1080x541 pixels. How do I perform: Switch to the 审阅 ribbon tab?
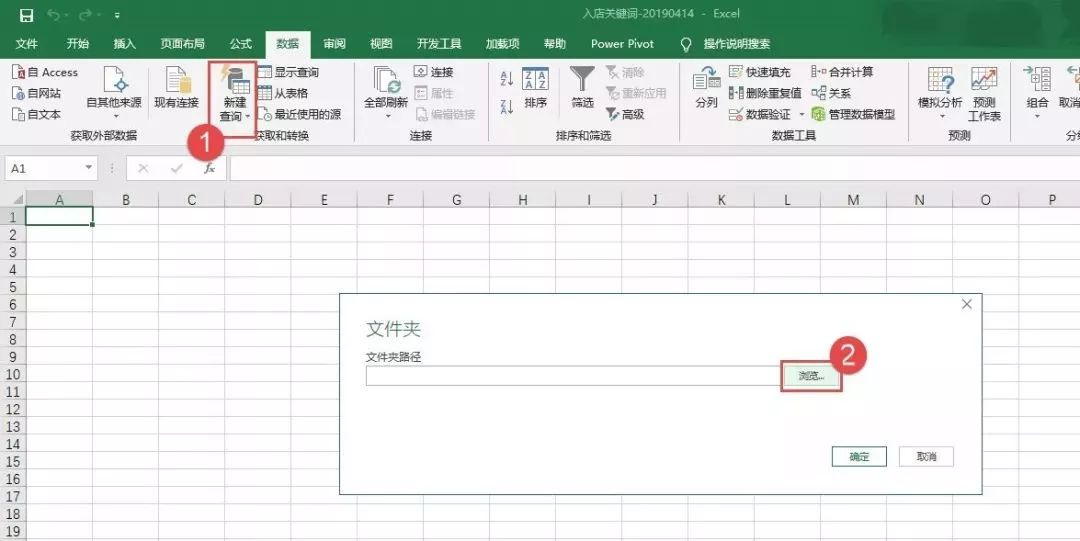coord(335,43)
